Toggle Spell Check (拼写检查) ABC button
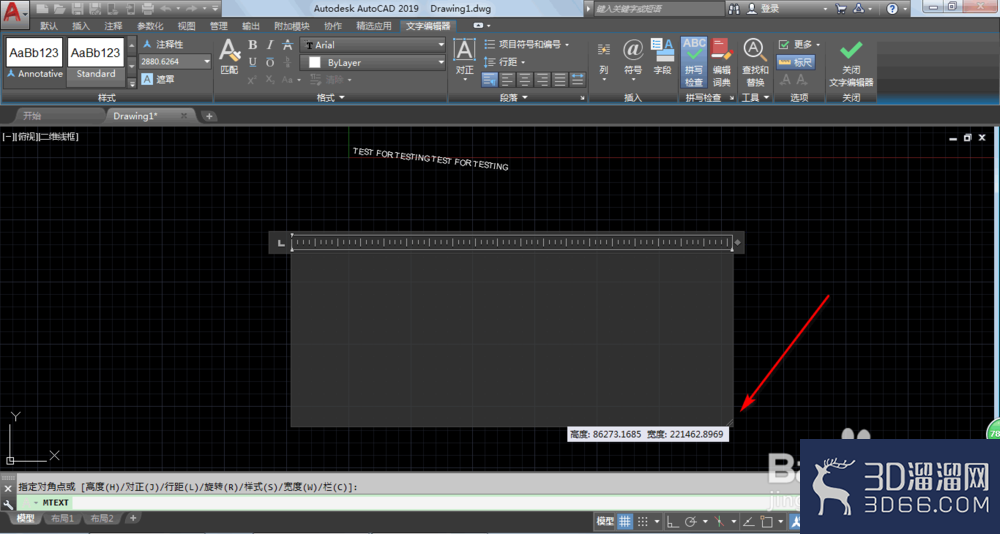 (694, 62)
